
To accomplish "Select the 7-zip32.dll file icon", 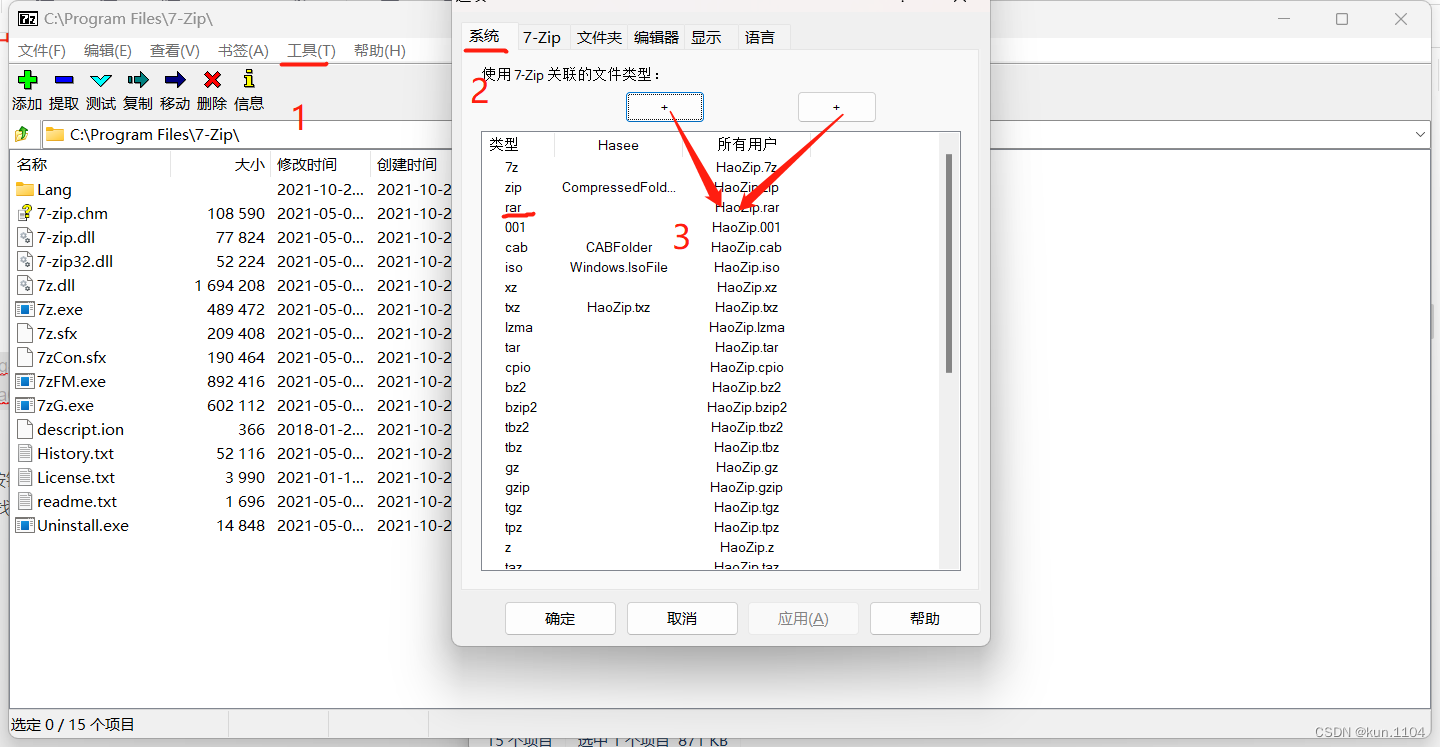I will tap(25, 261).
